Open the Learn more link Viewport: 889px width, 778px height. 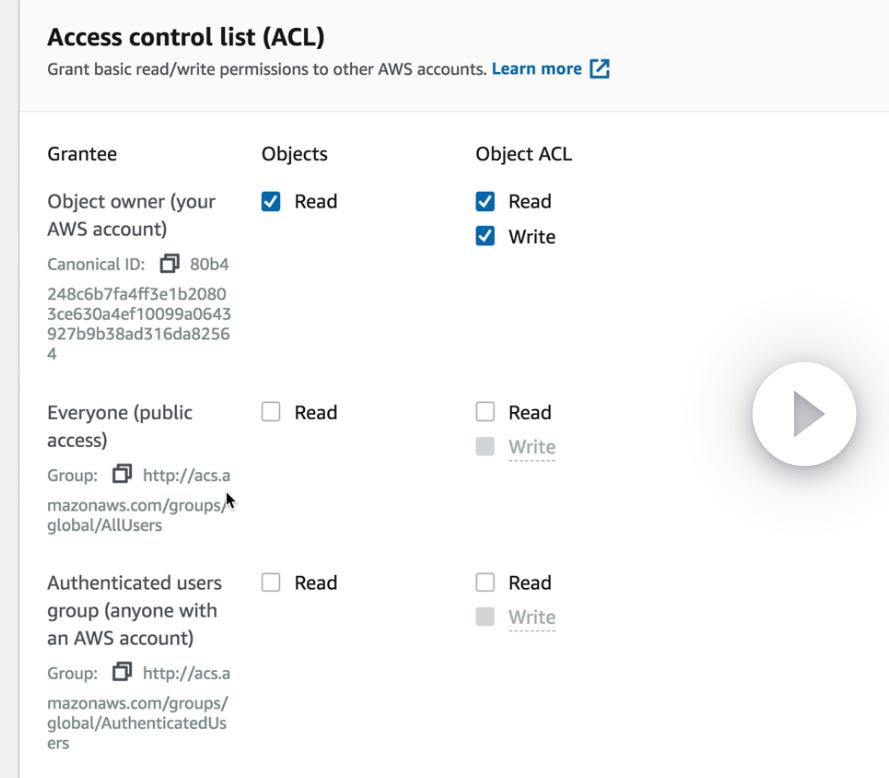pos(536,69)
